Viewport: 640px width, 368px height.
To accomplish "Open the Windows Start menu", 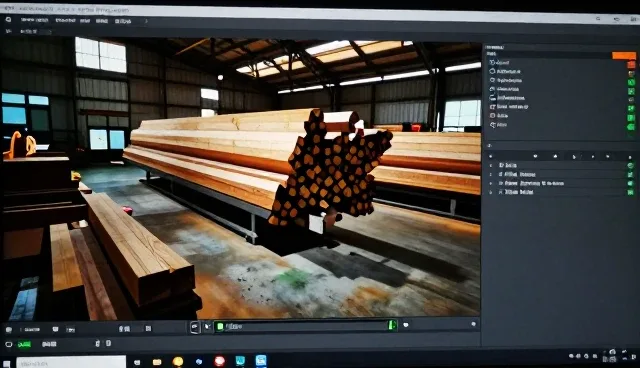I will [x=7, y=363].
